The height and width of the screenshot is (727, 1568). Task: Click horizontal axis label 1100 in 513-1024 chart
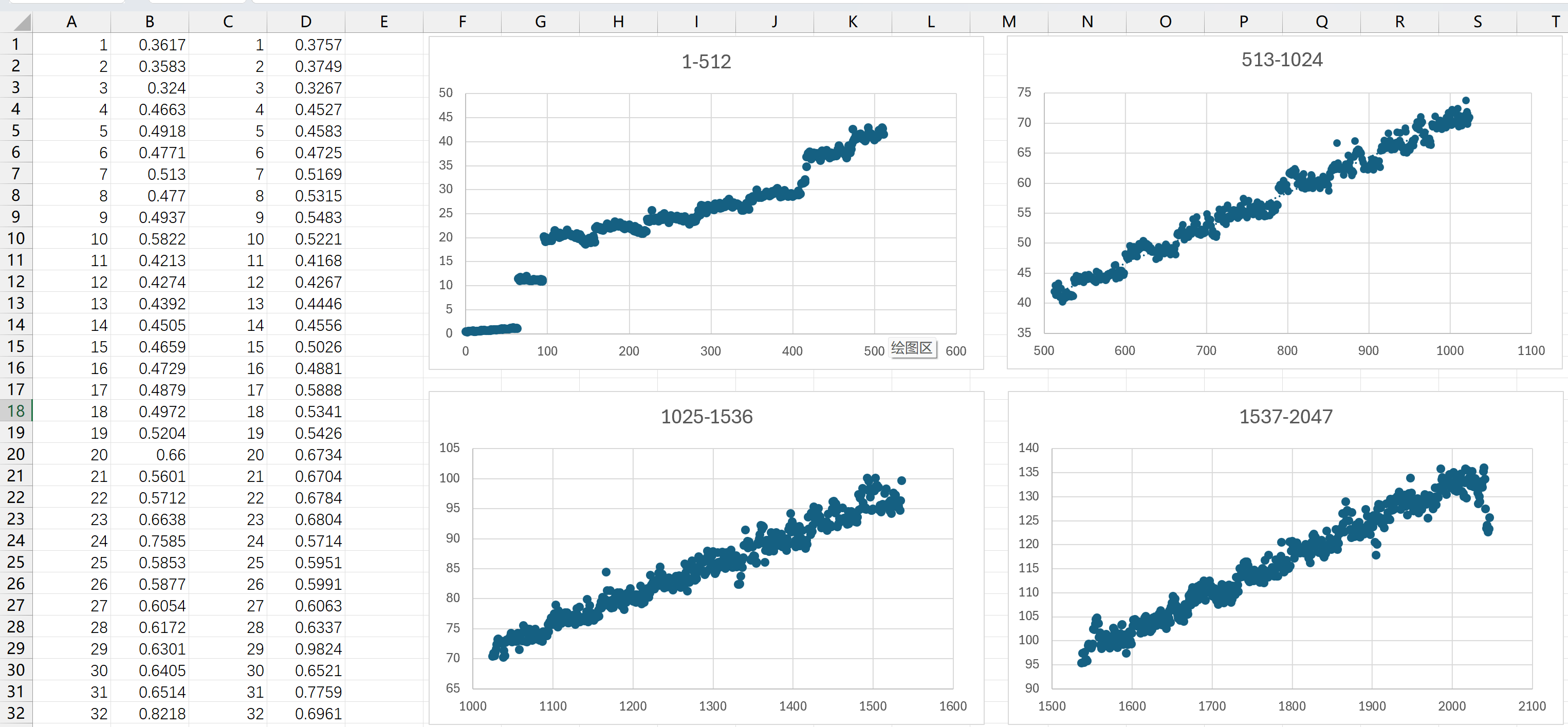pyautogui.click(x=1530, y=350)
